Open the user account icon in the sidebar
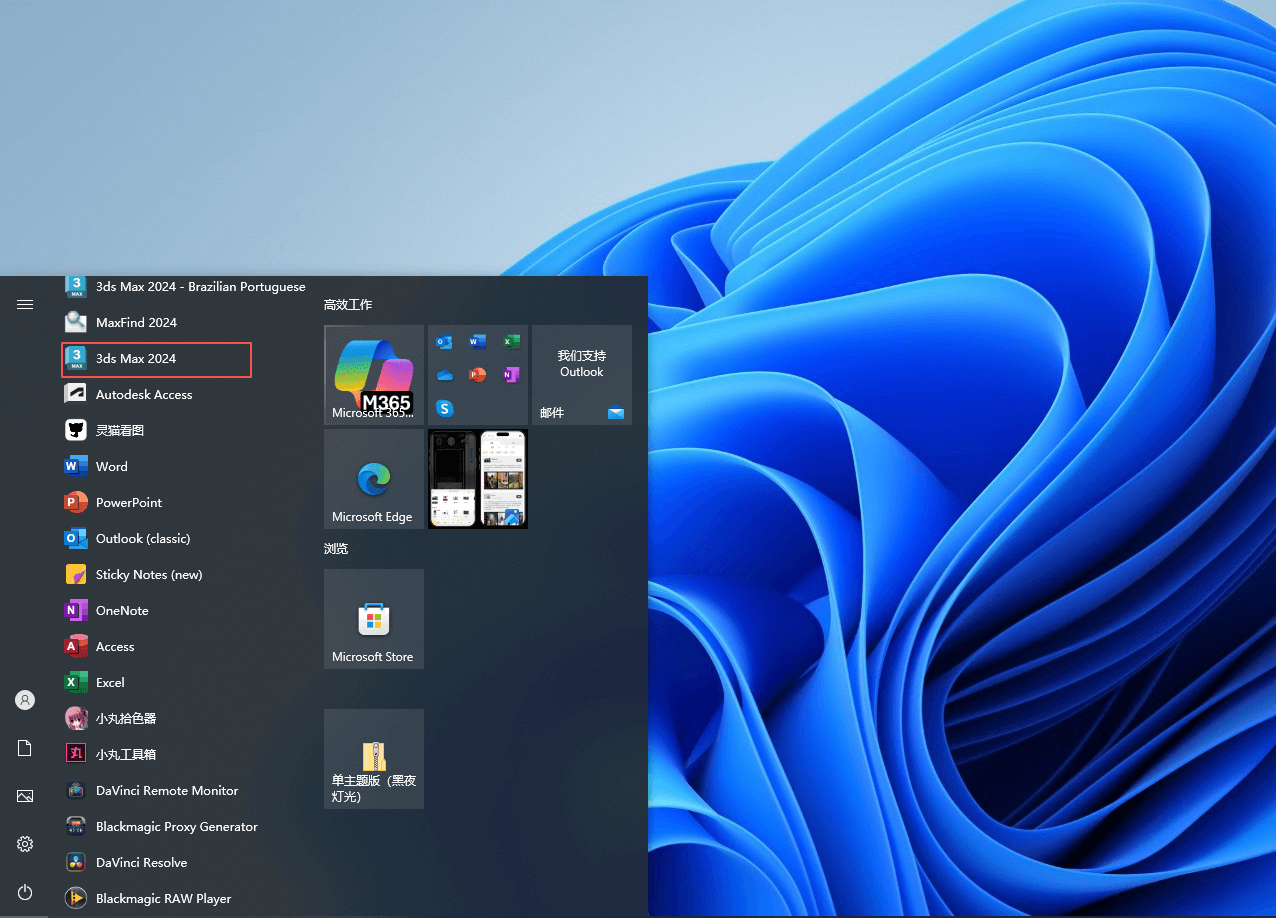The width and height of the screenshot is (1276, 918). point(24,700)
